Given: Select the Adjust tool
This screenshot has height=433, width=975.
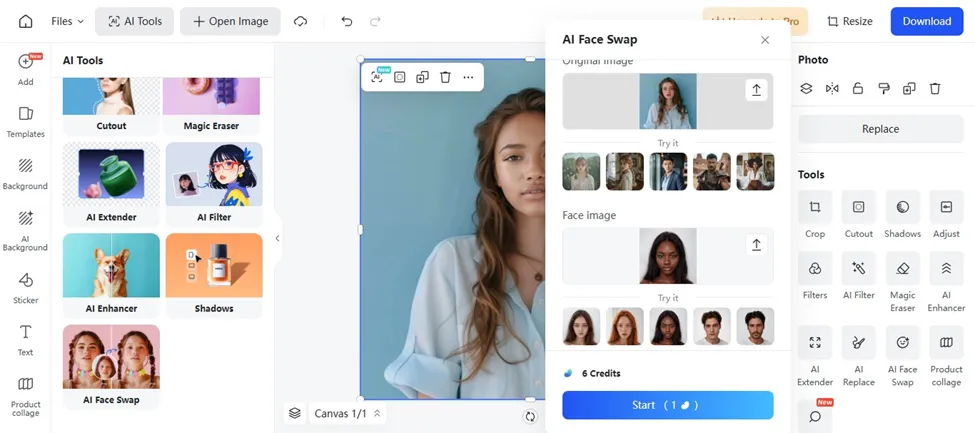Looking at the screenshot, I should pos(946,215).
